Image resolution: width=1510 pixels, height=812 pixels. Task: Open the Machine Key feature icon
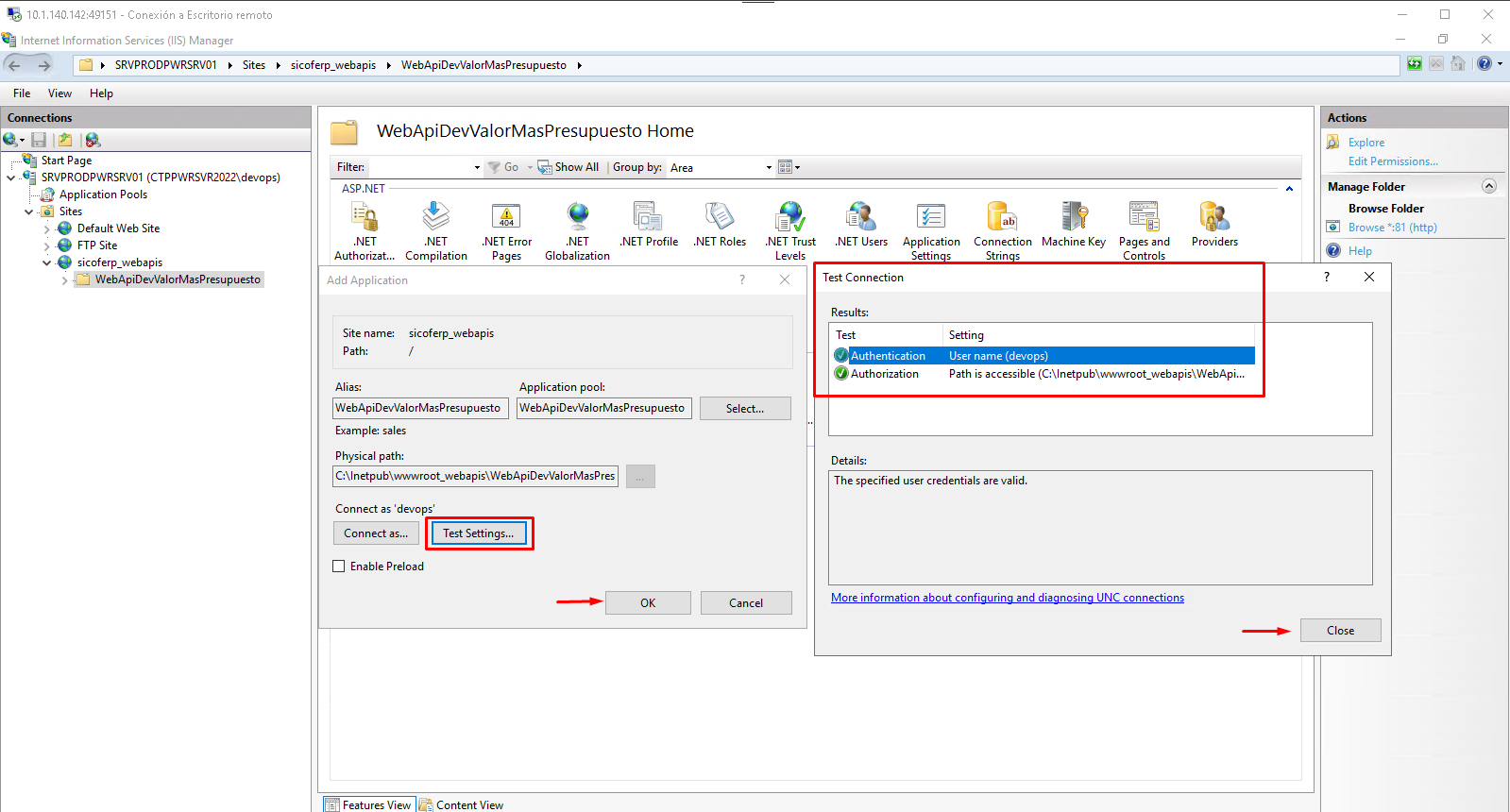point(1073,226)
